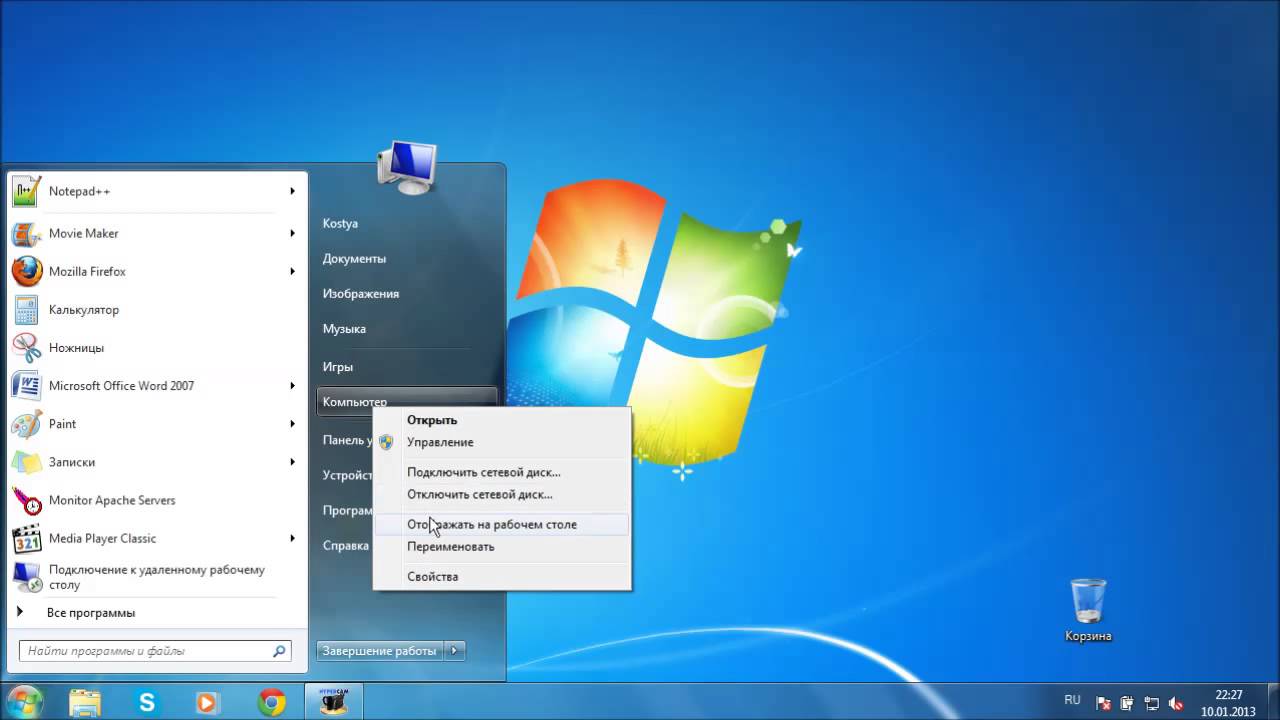
Task: Open Mozilla Firefox icon in Start menu
Action: (x=26, y=271)
